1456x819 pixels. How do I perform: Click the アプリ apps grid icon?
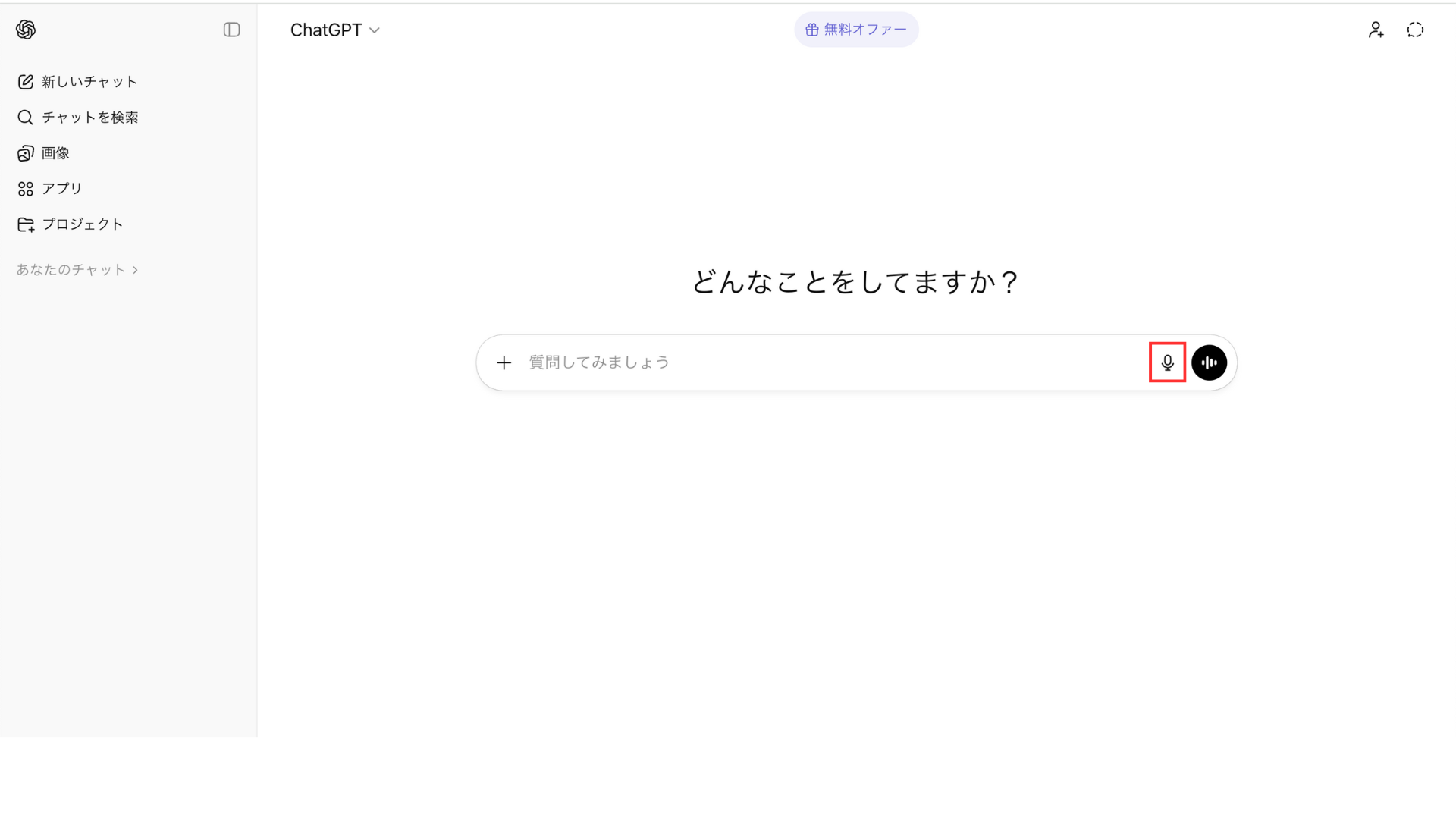25,189
